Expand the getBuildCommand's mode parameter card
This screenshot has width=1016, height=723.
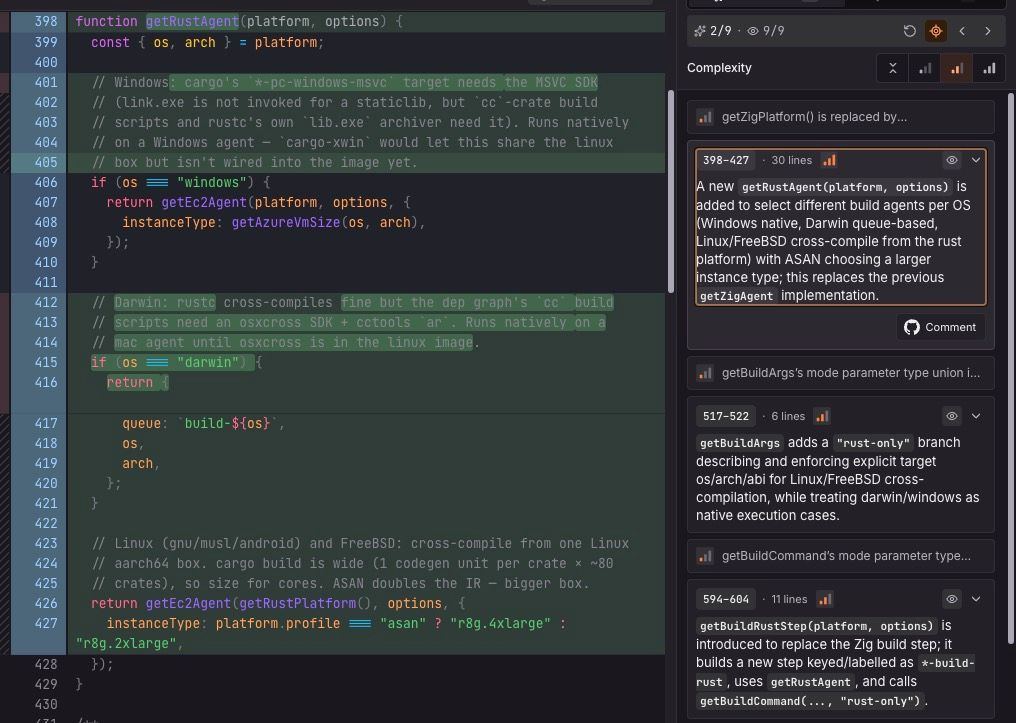point(840,556)
